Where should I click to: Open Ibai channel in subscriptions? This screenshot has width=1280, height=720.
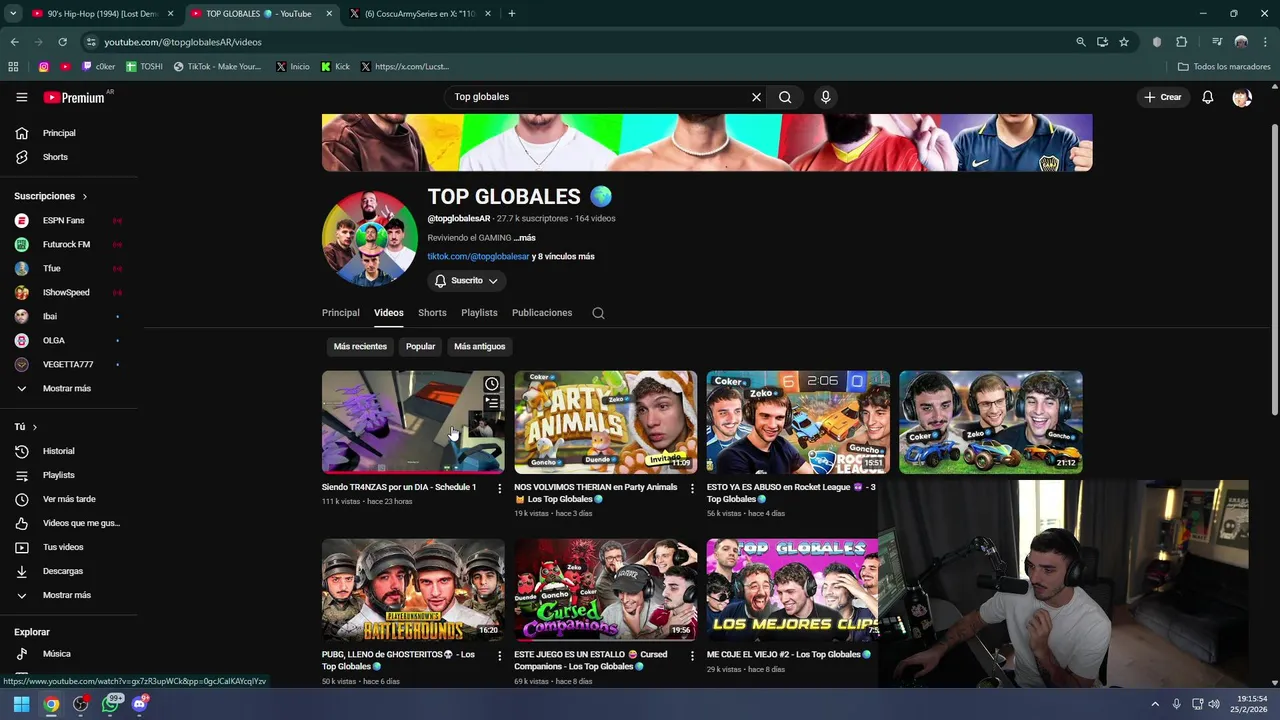70,316
